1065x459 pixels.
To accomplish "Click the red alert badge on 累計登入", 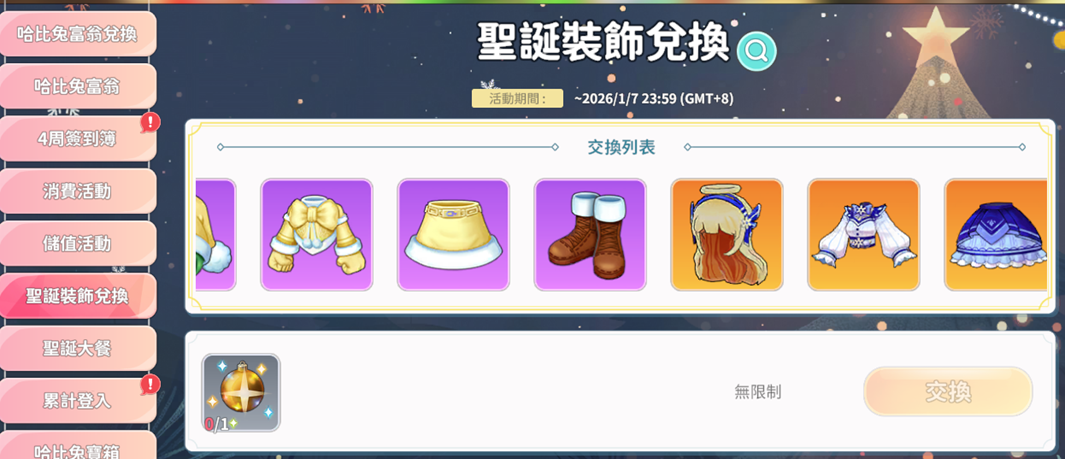I will coord(150,385).
